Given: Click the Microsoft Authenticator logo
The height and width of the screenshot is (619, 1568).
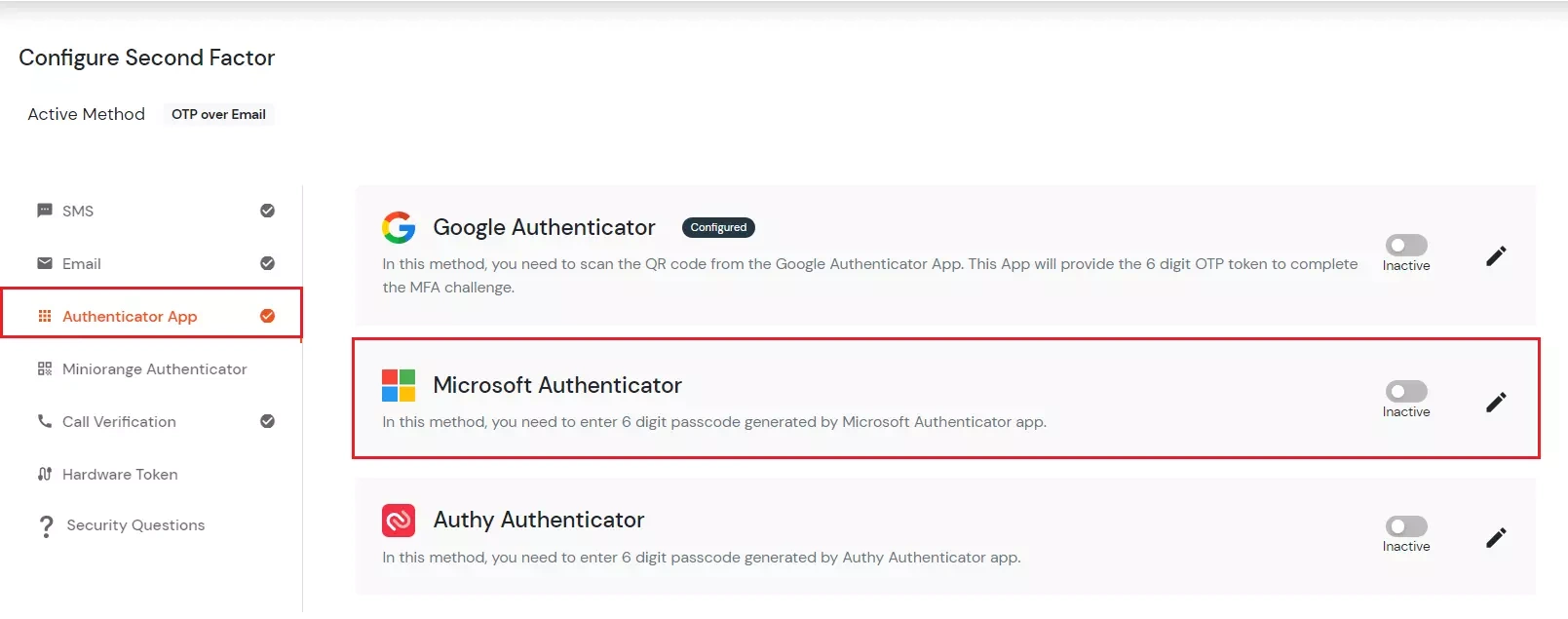Looking at the screenshot, I should 398,384.
